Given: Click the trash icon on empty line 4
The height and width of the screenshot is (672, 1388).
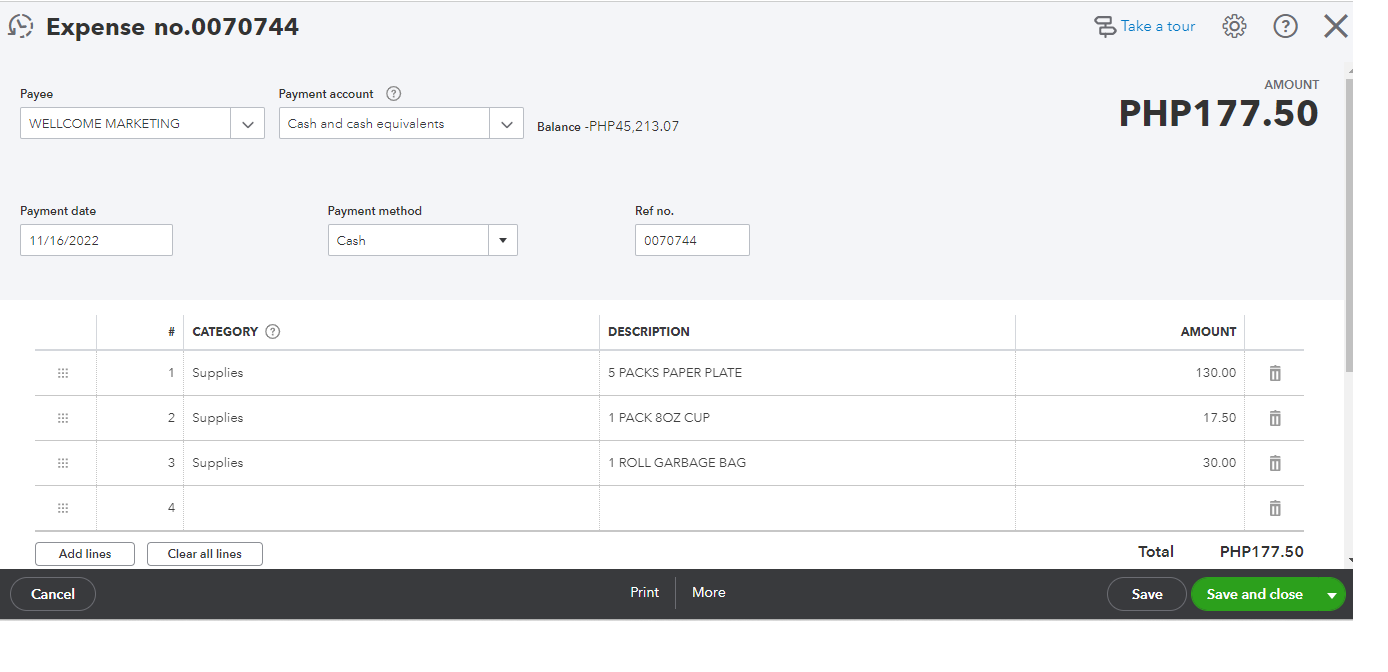Looking at the screenshot, I should 1275,508.
